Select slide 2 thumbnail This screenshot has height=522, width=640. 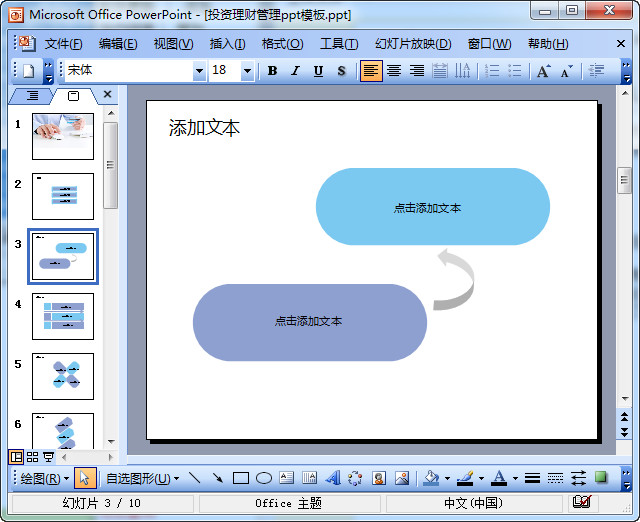63,196
